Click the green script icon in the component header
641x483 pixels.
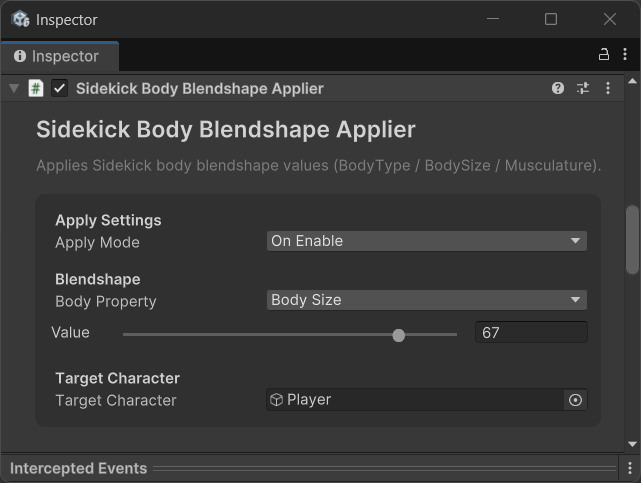pos(36,89)
